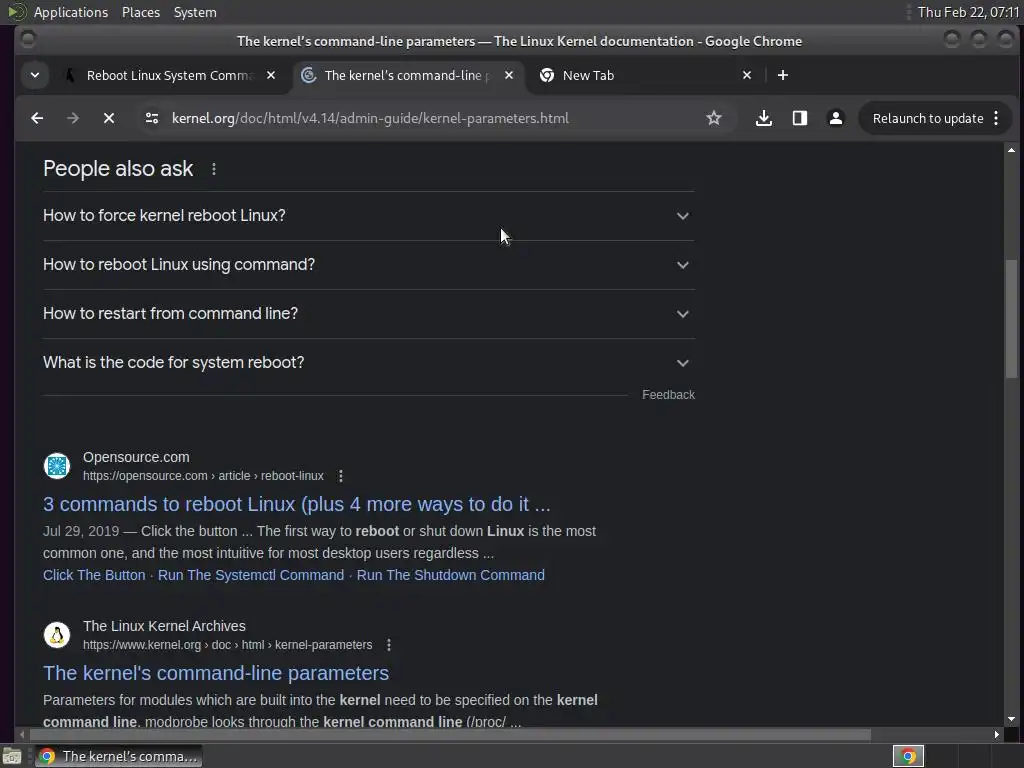
Task: Open 3 commands to reboot Linux link
Action: [296, 504]
